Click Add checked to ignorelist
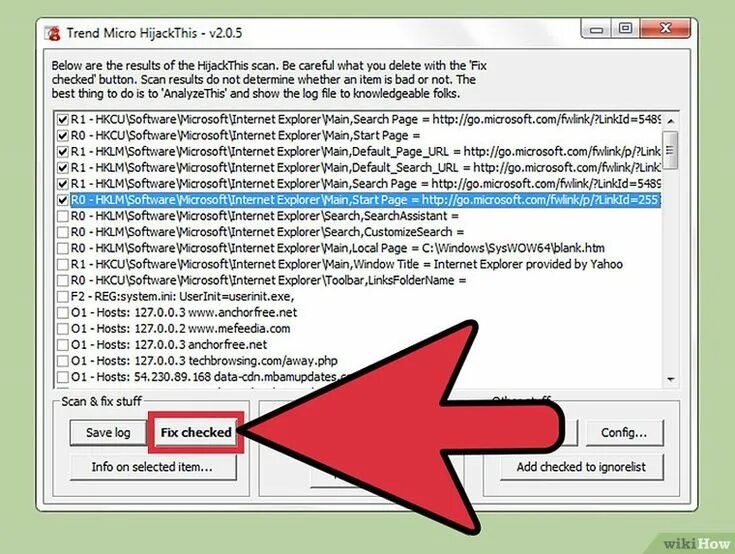Screen dimensions: 735x554 click(x=581, y=467)
